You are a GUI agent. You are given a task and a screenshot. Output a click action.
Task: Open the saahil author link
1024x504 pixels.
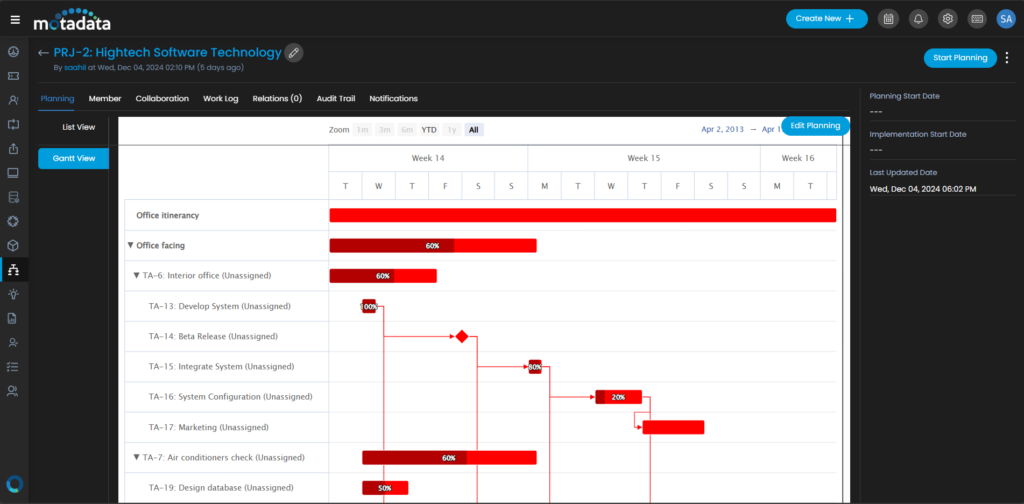(75, 67)
